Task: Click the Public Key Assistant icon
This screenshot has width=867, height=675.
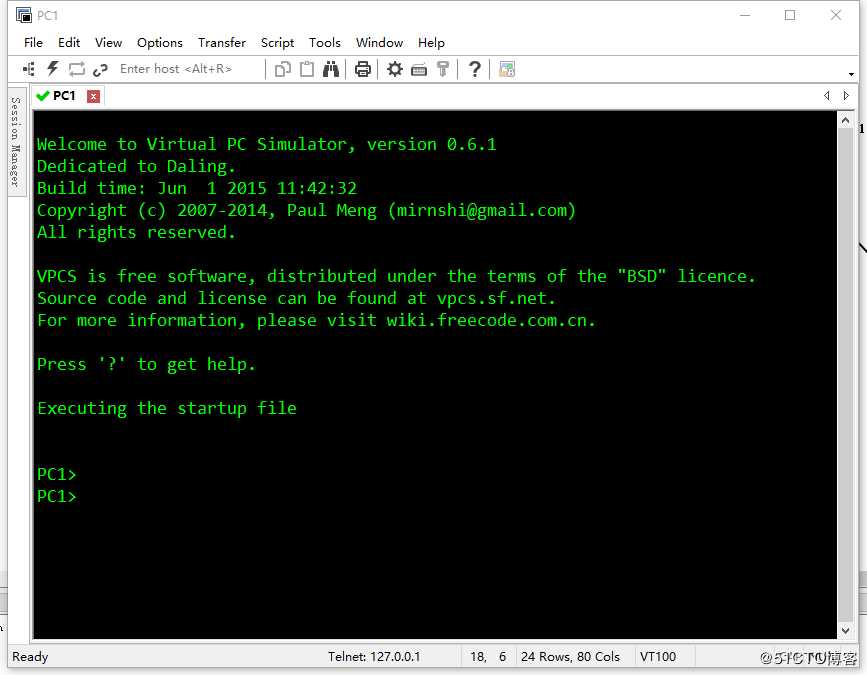Action: click(442, 69)
